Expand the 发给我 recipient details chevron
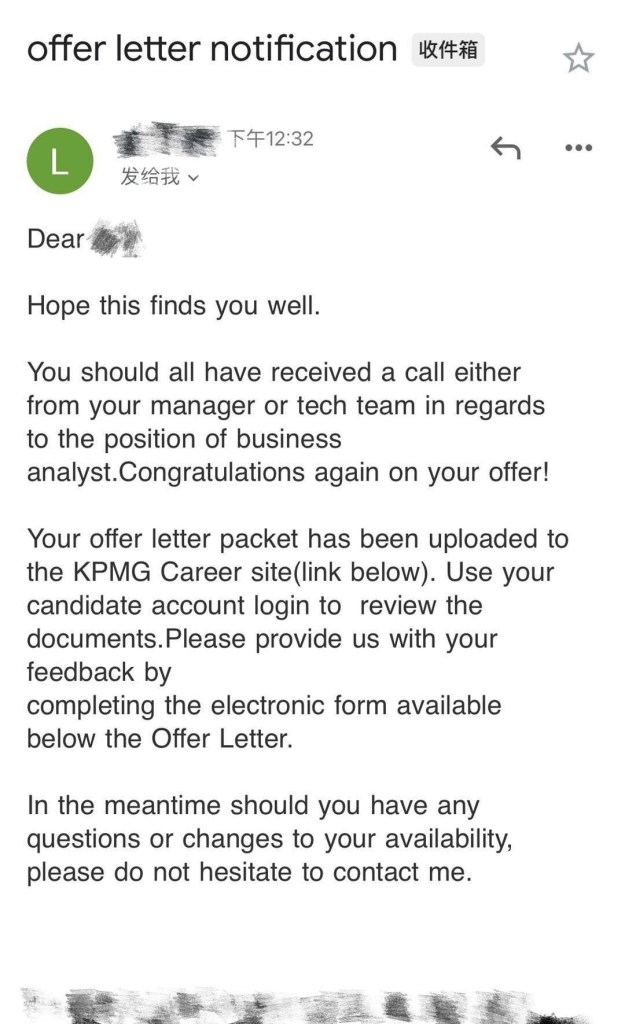 (194, 178)
